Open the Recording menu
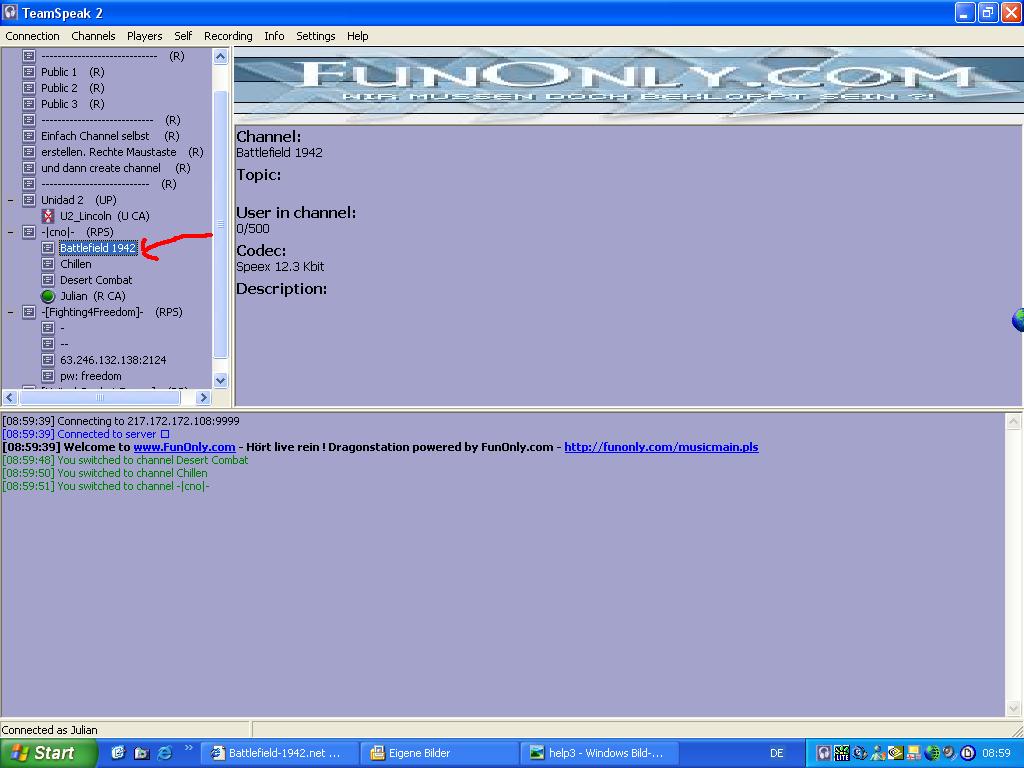 coord(228,36)
